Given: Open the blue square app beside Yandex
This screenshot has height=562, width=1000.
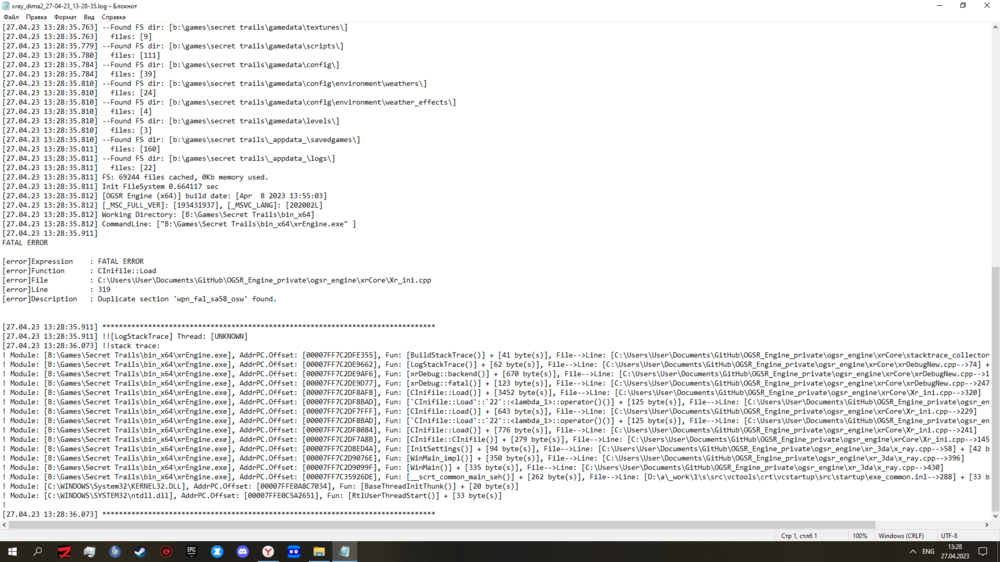Looking at the screenshot, I should click(x=293, y=552).
